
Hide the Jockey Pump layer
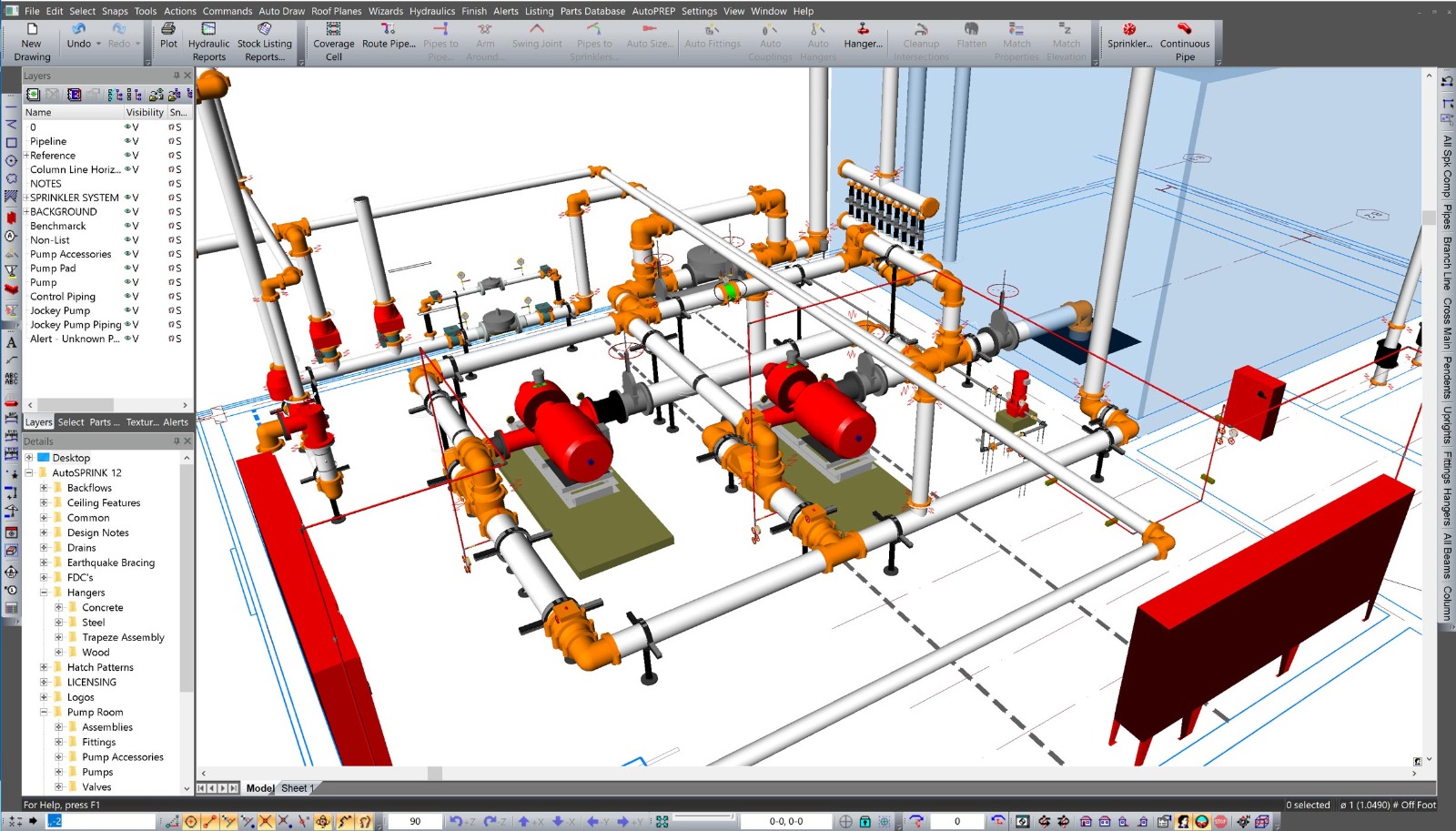(131, 310)
